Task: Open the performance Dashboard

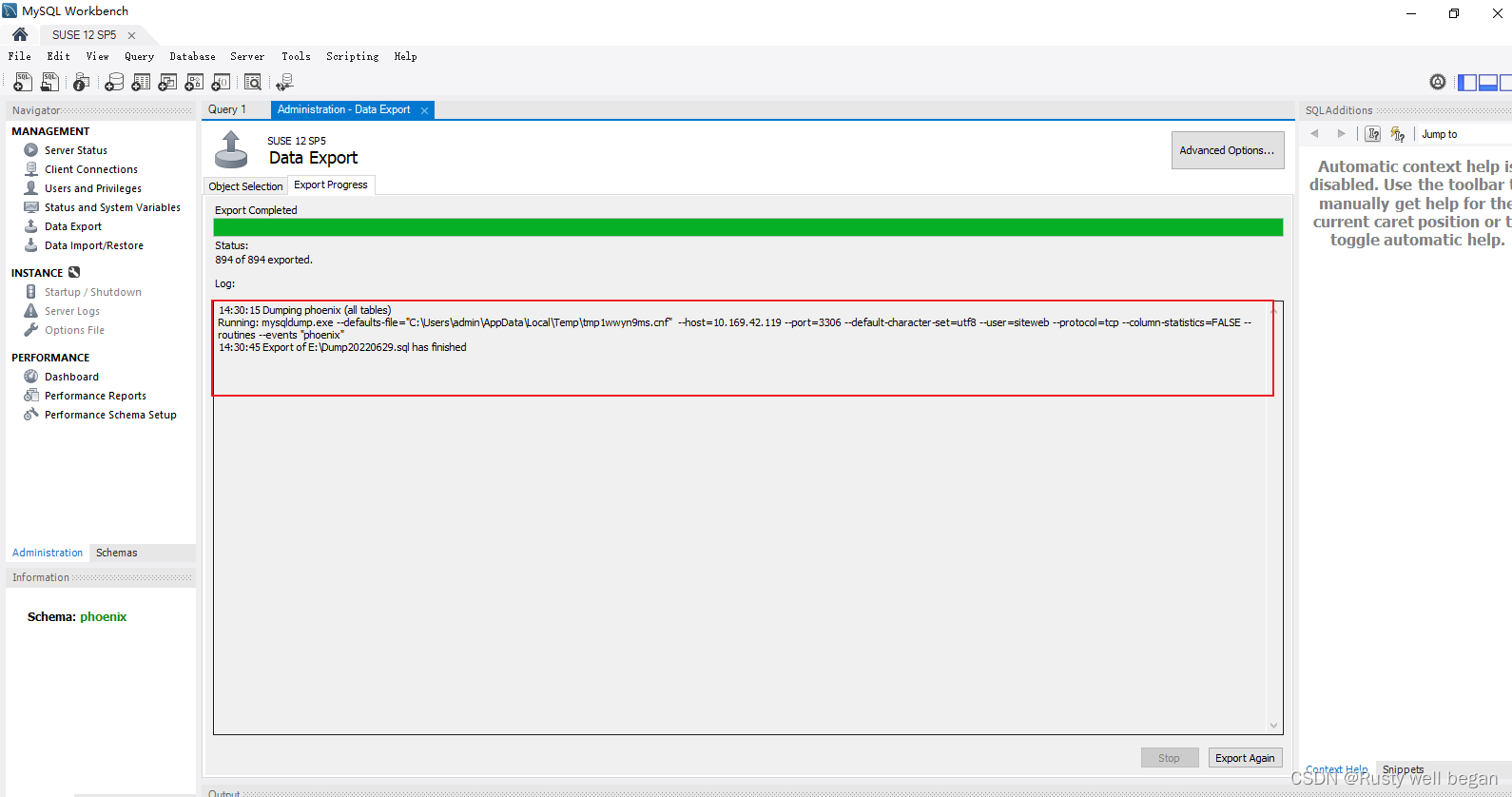Action: [71, 377]
